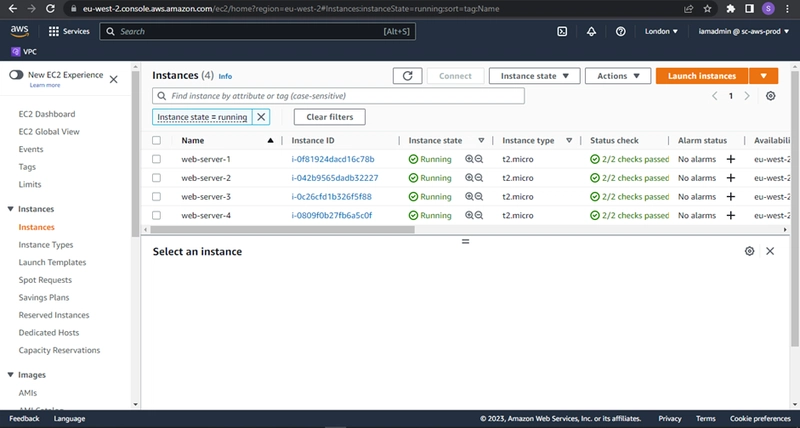Bookmark page with browser star icon
This screenshot has width=800, height=428.
point(707,9)
